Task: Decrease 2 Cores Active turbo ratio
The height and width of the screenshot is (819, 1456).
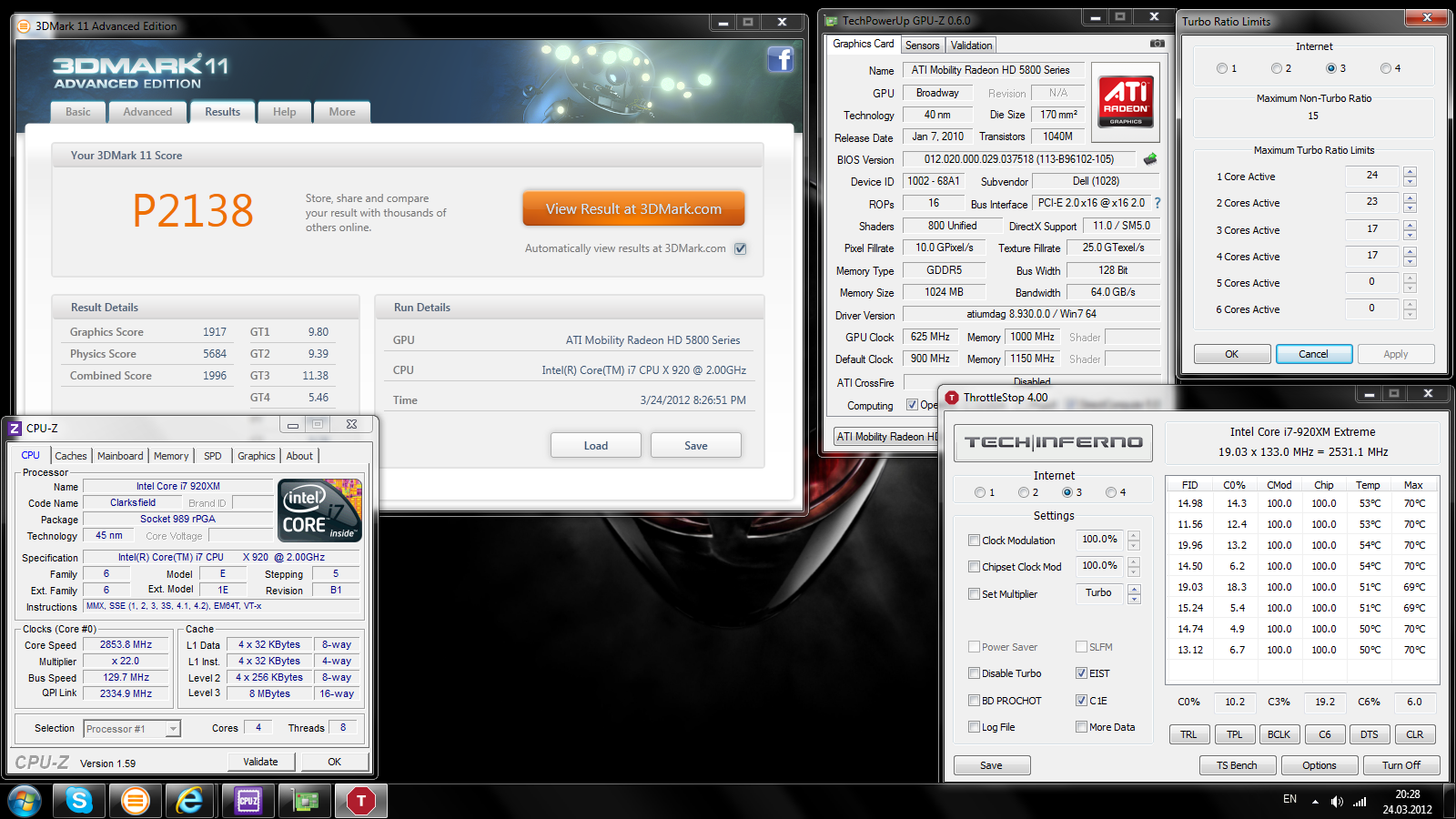Action: [x=1410, y=207]
